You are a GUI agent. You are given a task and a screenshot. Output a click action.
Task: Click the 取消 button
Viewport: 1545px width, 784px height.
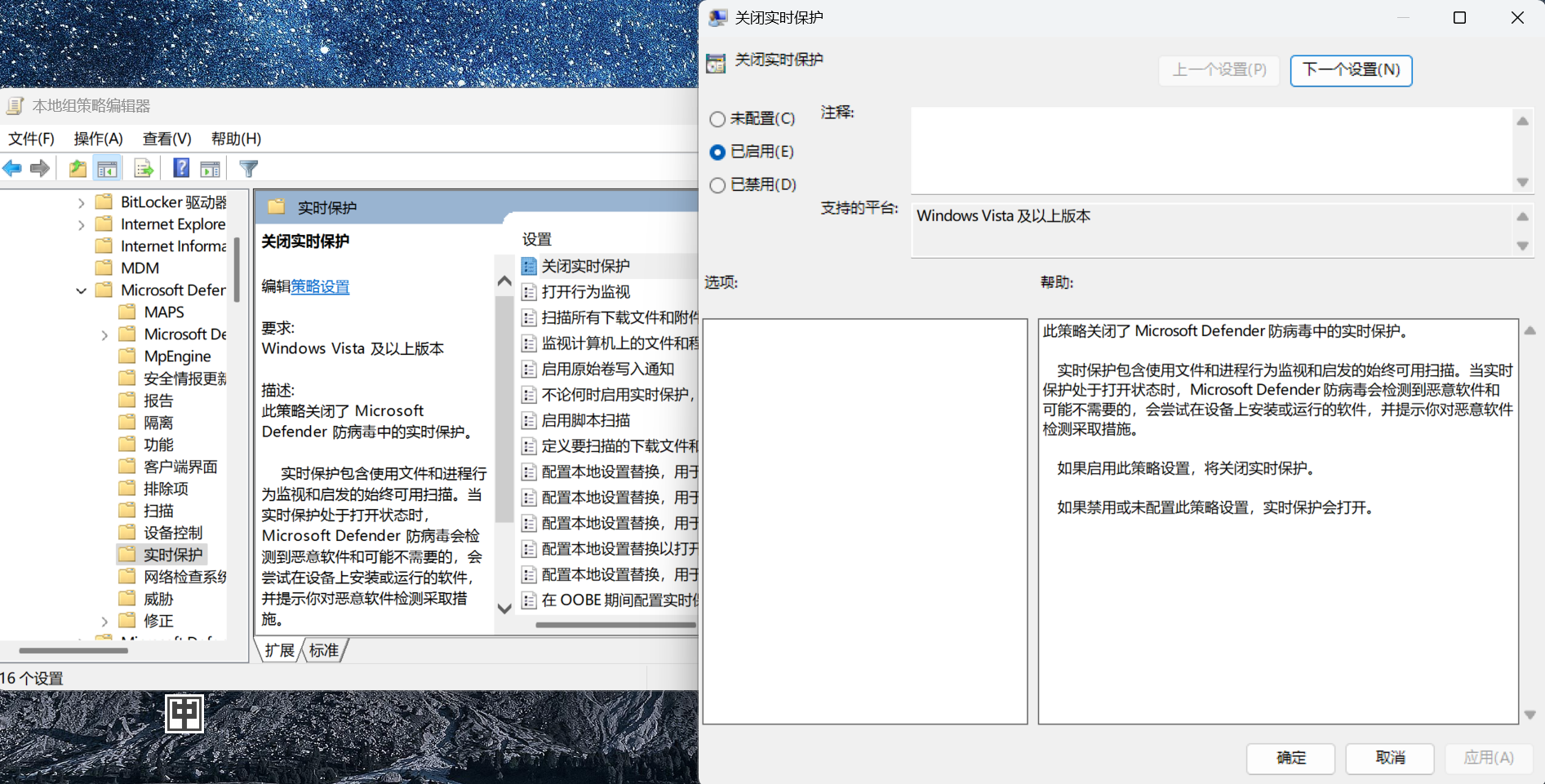point(1390,758)
